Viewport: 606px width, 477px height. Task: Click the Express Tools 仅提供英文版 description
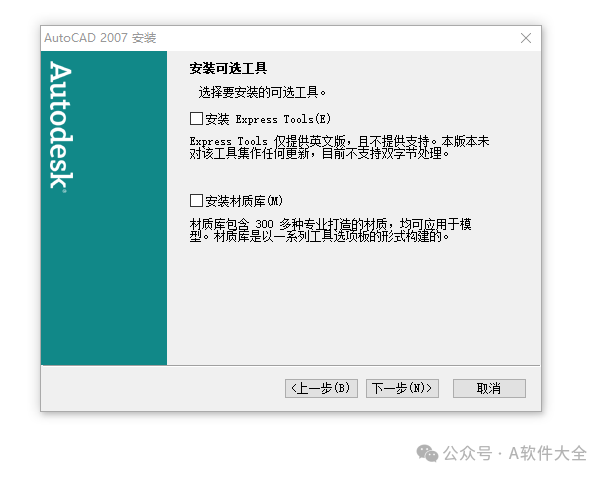339,147
